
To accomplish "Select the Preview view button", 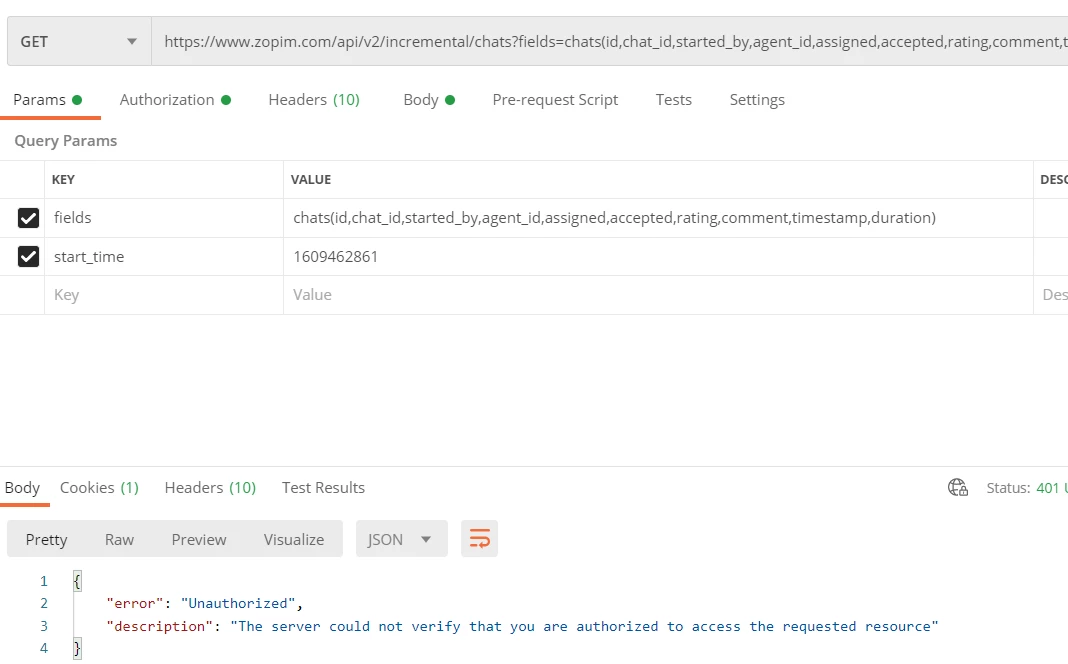I will [199, 539].
